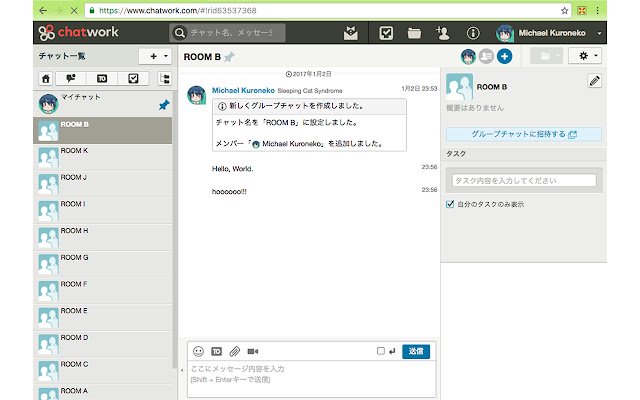Click グループチャットに招待する link

click(524, 134)
